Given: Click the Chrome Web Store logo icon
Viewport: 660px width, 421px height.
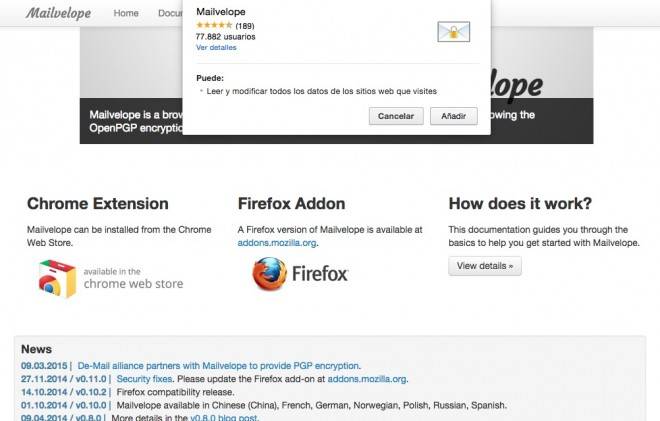Looking at the screenshot, I should (x=58, y=279).
